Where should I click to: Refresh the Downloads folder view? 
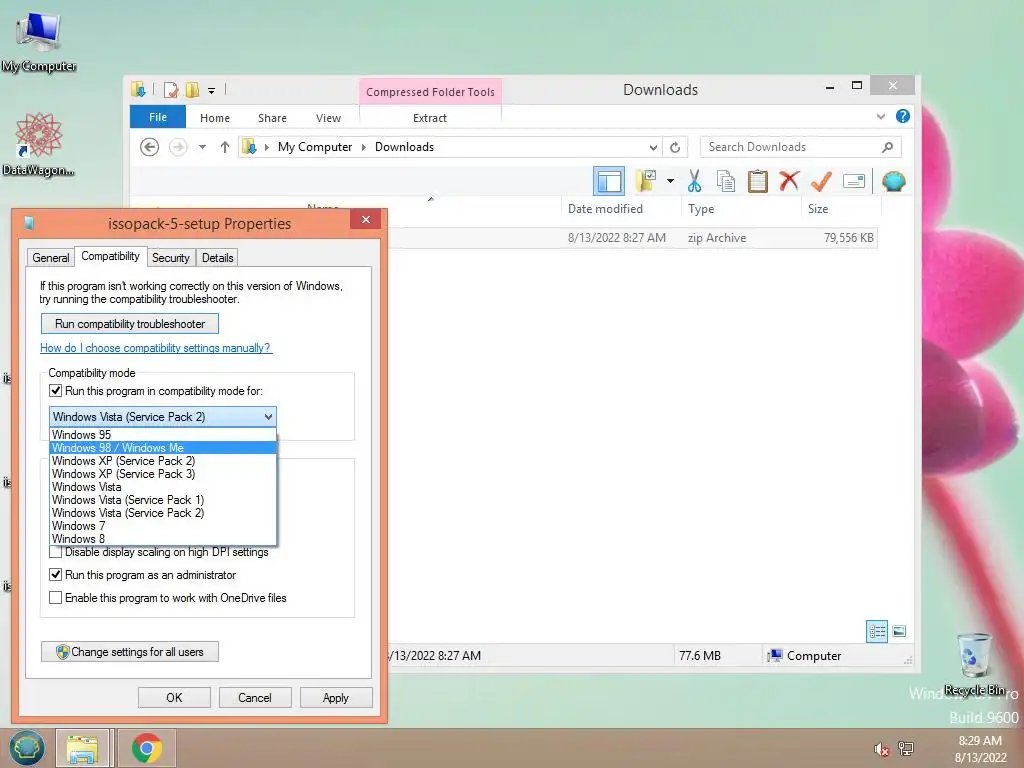pos(675,147)
